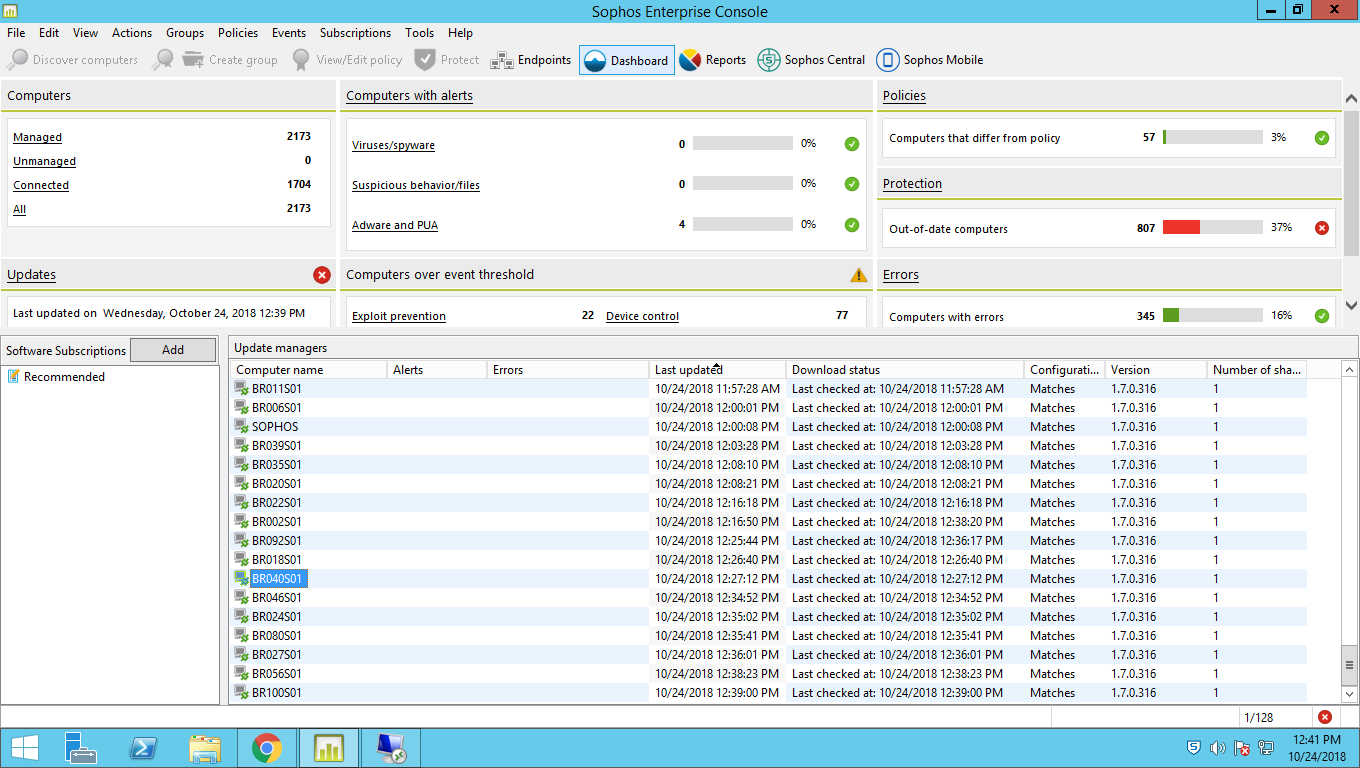The width and height of the screenshot is (1360, 768).
Task: Click the Add software subscription button
Action: [173, 350]
